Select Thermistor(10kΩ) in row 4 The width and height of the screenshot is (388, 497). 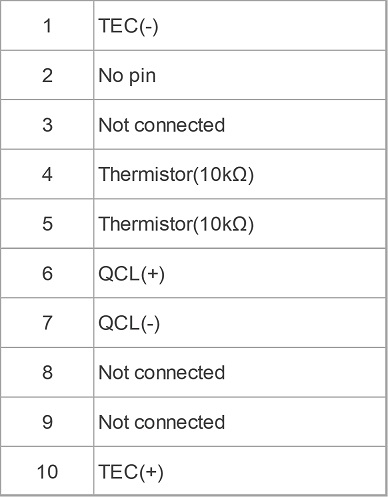(176, 174)
